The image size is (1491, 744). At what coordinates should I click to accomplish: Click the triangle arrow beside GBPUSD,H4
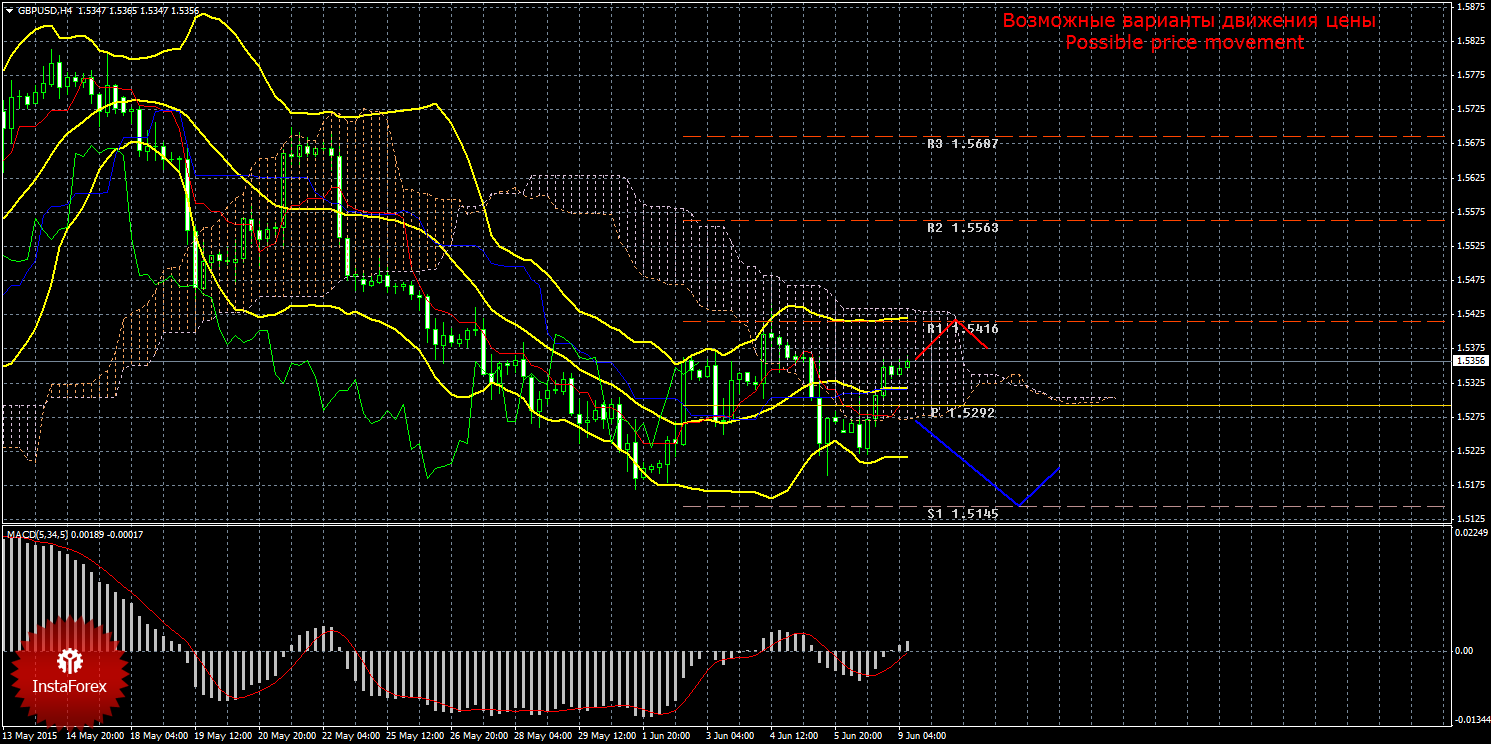pyautogui.click(x=9, y=10)
